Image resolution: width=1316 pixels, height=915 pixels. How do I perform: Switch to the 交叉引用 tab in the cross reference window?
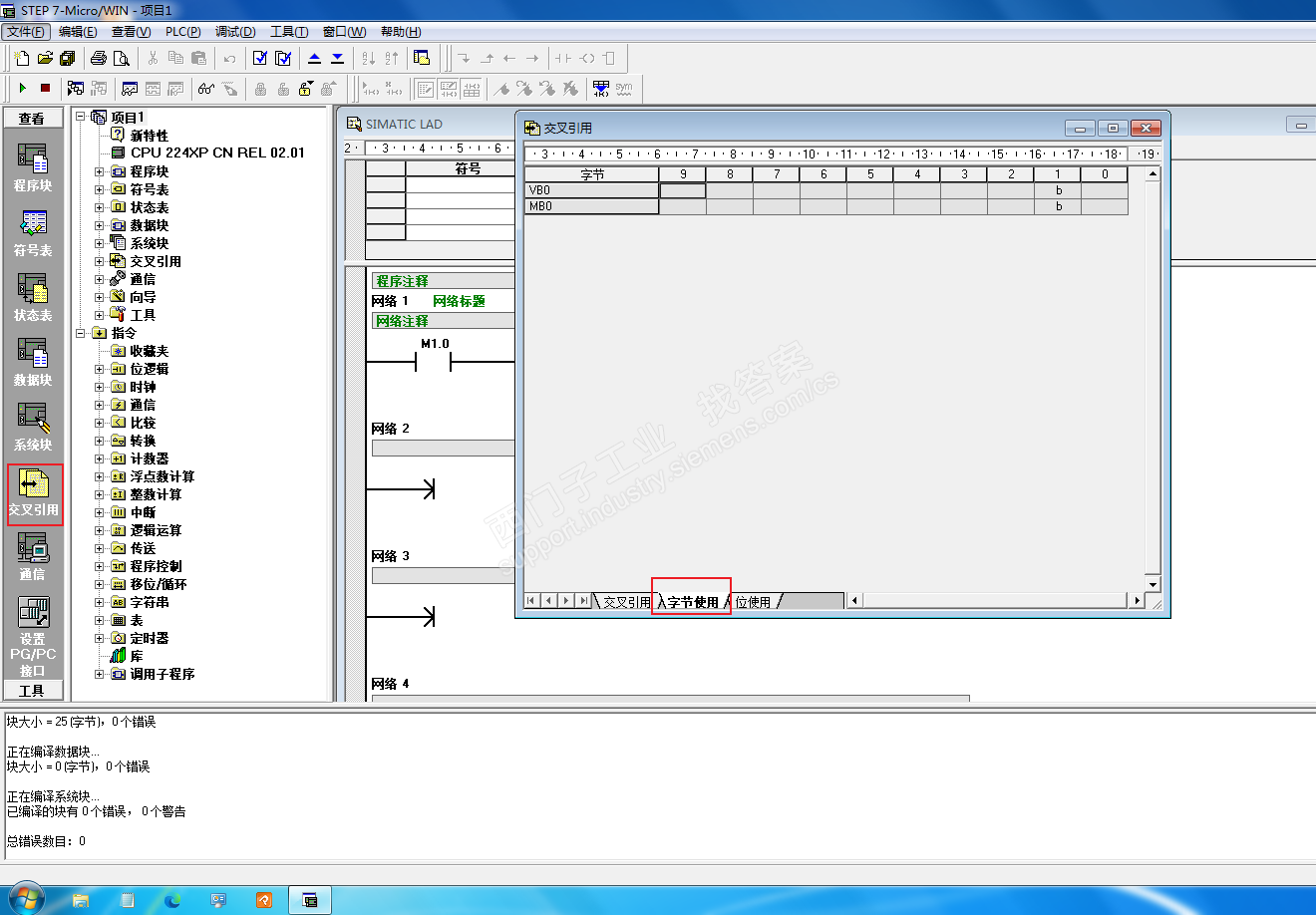[626, 602]
